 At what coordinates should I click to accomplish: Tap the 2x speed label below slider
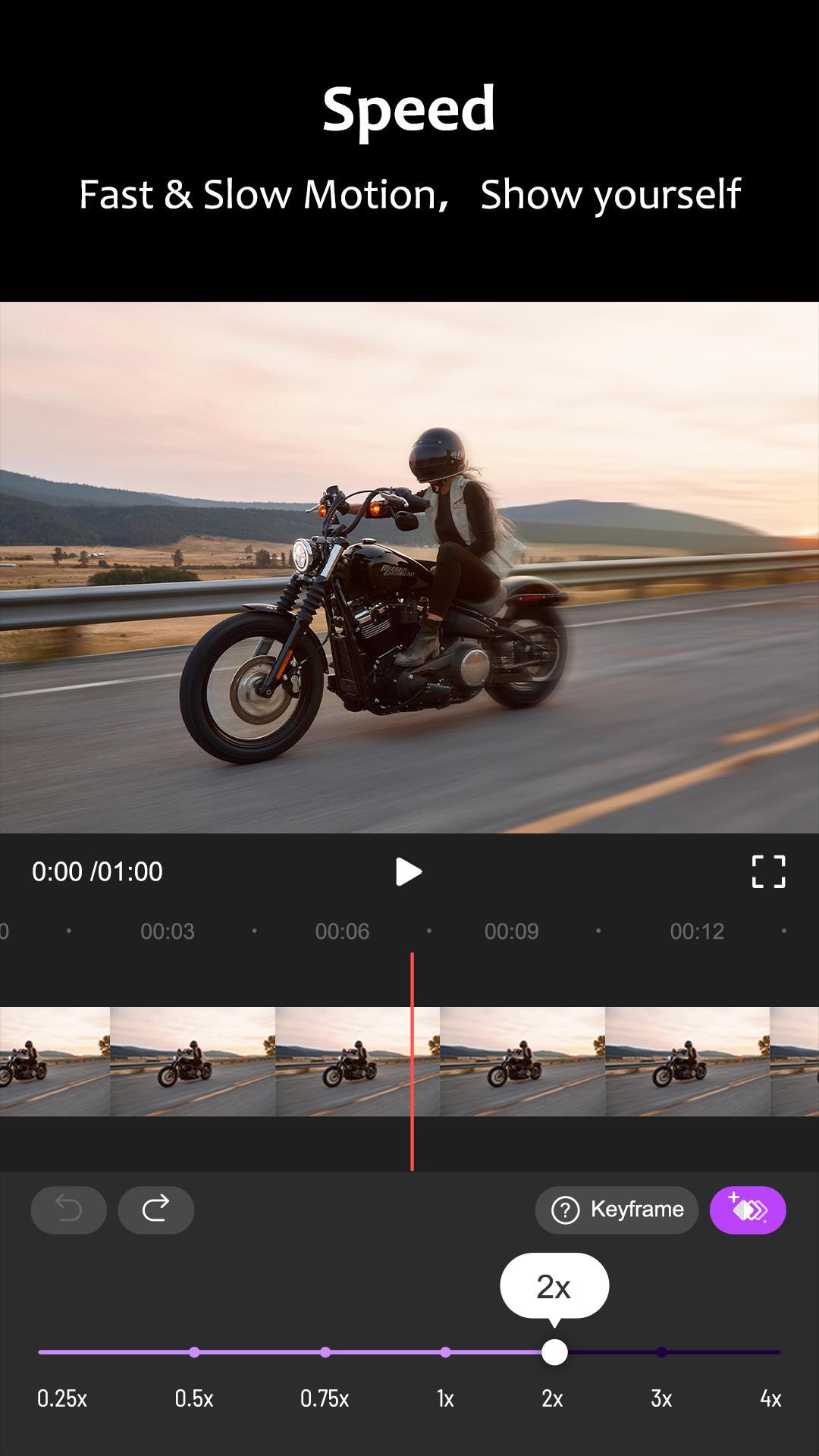(552, 1398)
